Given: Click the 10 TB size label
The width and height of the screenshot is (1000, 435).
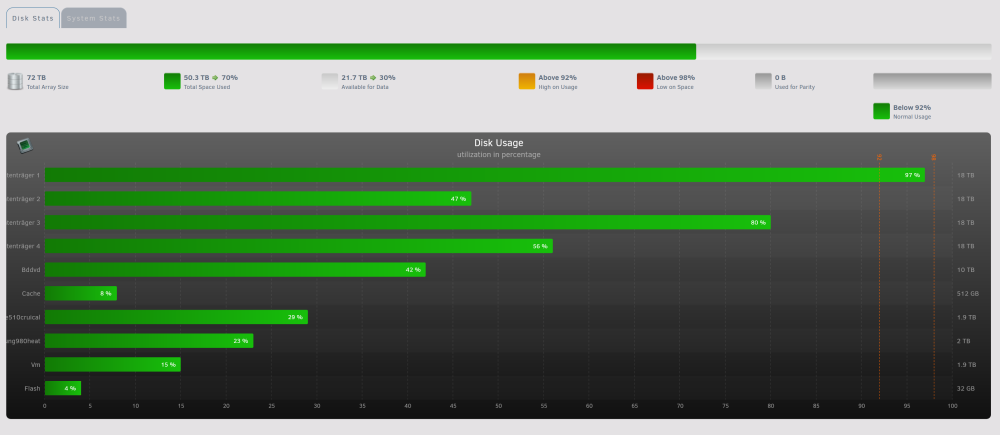Looking at the screenshot, I should pos(966,270).
